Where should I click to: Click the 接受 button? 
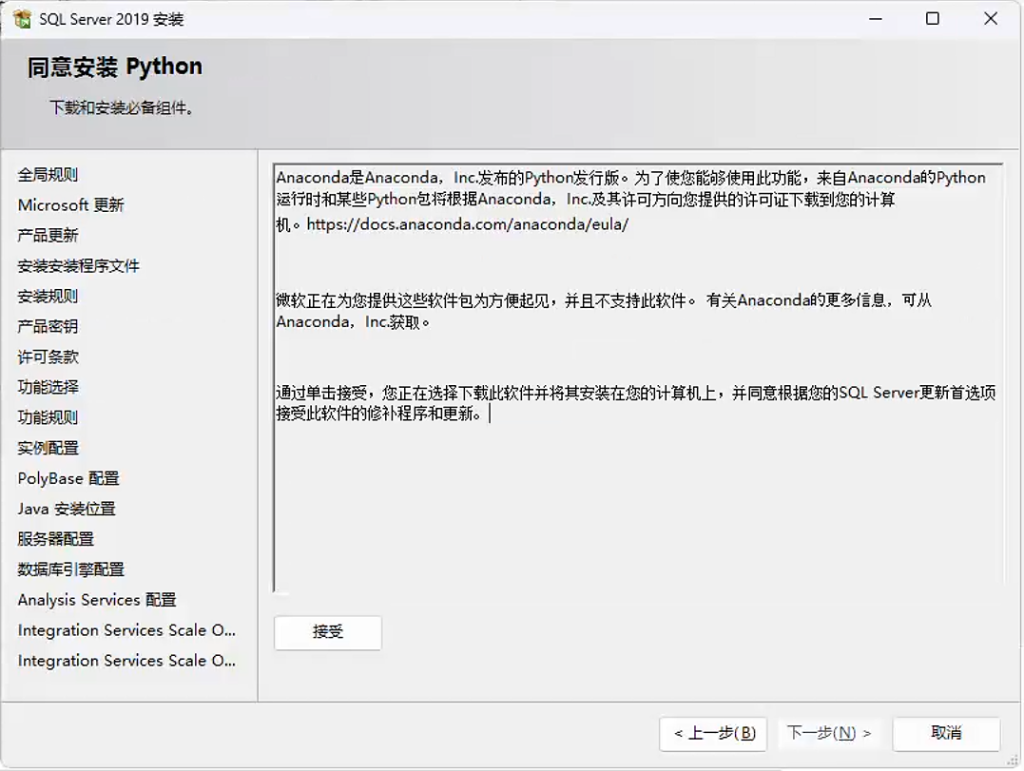pos(328,632)
